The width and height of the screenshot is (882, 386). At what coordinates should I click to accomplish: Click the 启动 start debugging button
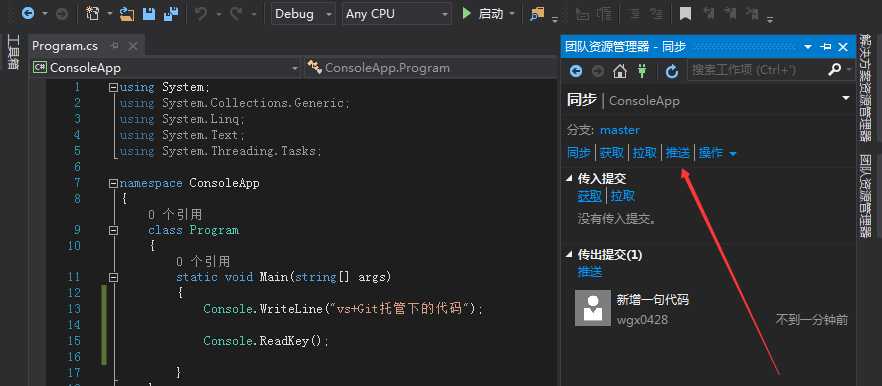click(482, 14)
